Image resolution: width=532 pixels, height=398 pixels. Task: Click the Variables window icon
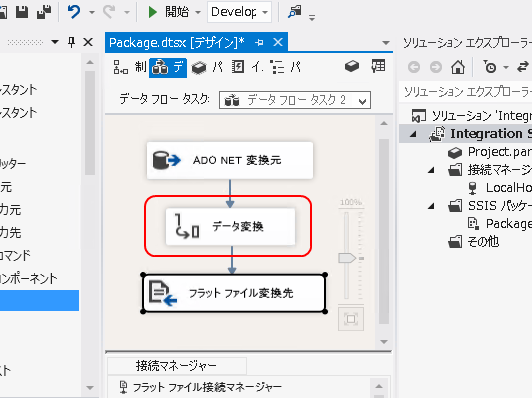378,66
